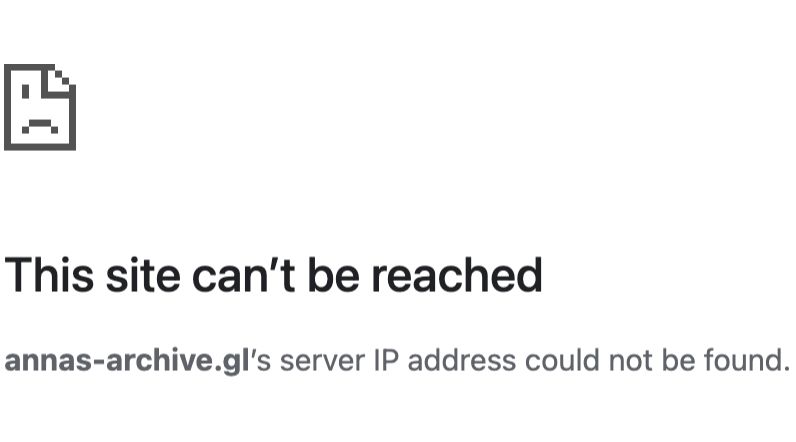Click the ".gl" suffix of the domain
The height and width of the screenshot is (442, 796).
233,362
